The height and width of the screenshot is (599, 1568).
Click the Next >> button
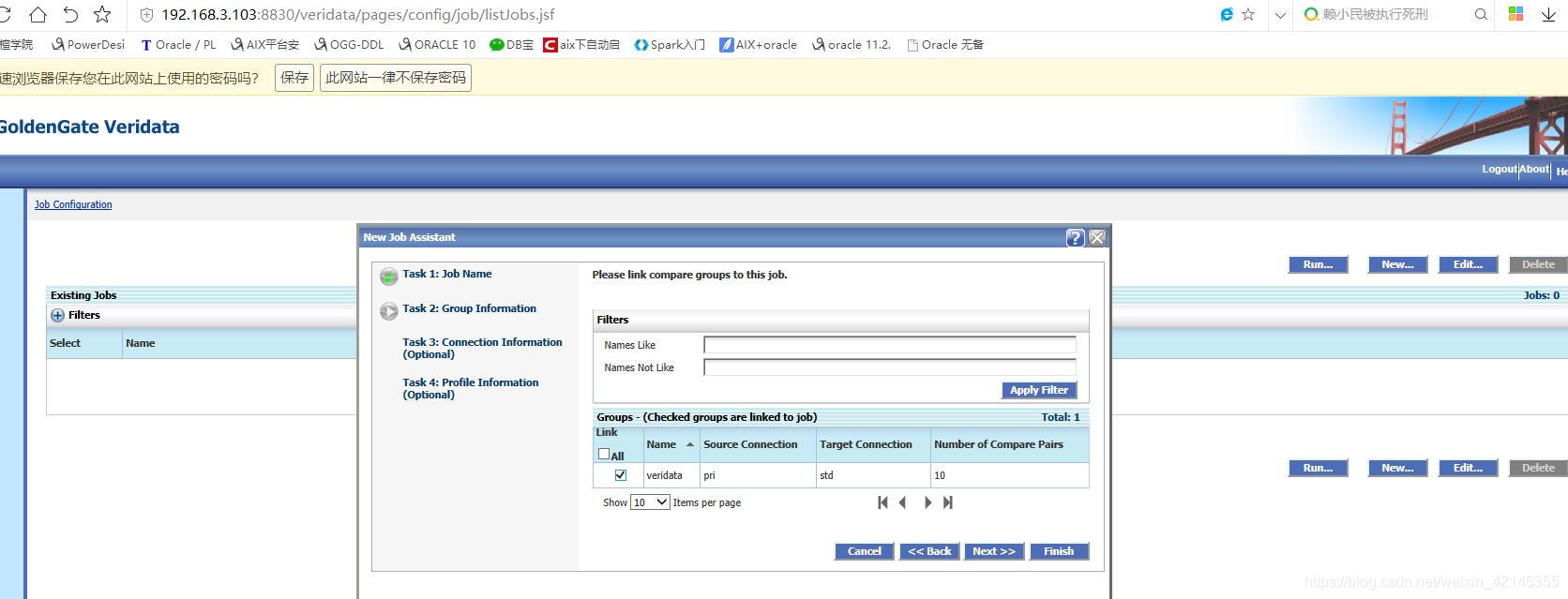(994, 551)
